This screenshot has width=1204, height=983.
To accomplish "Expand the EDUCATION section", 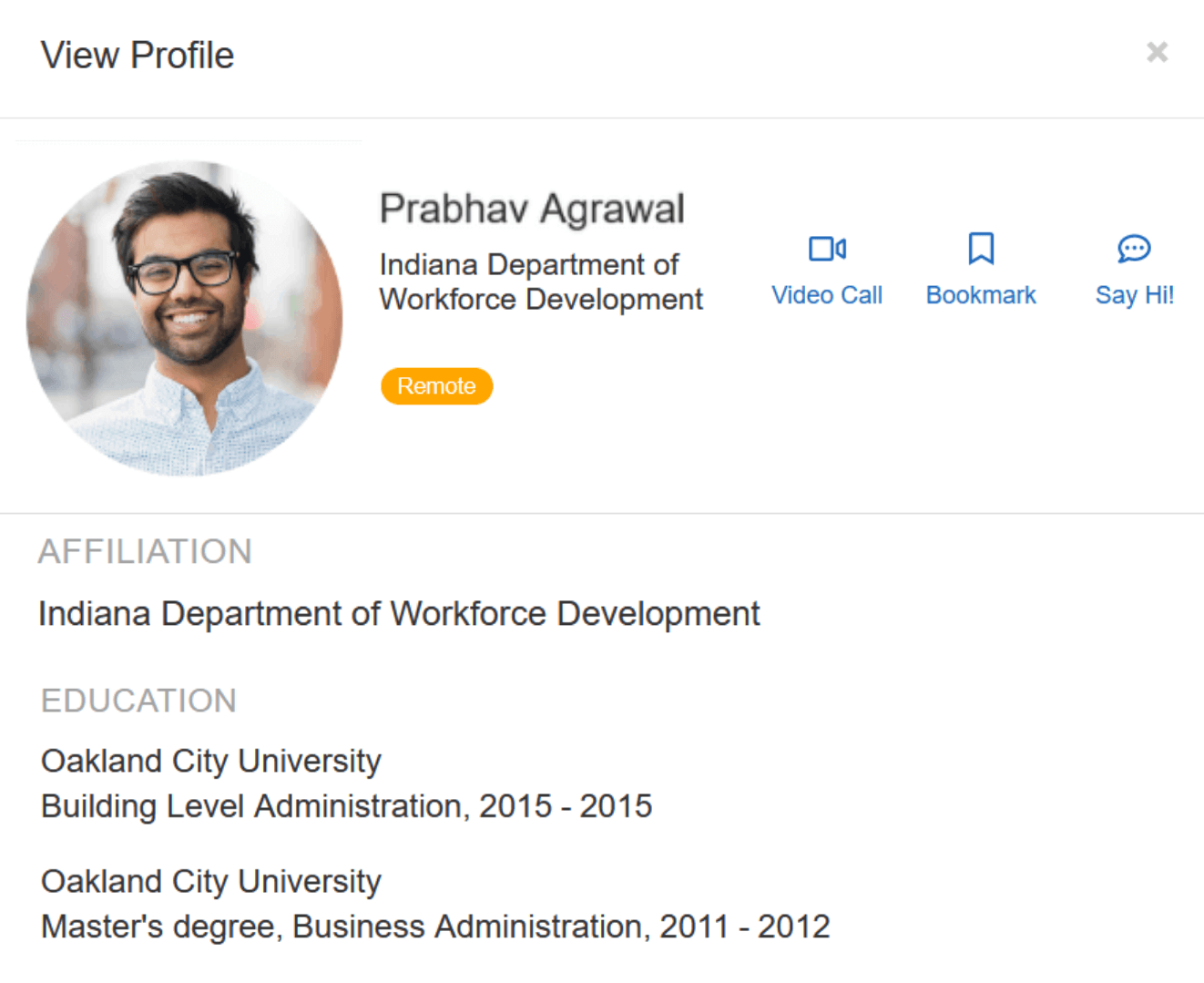I will (x=138, y=700).
